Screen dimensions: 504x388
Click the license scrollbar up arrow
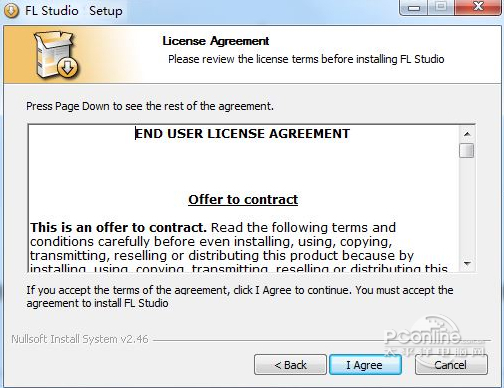467,134
